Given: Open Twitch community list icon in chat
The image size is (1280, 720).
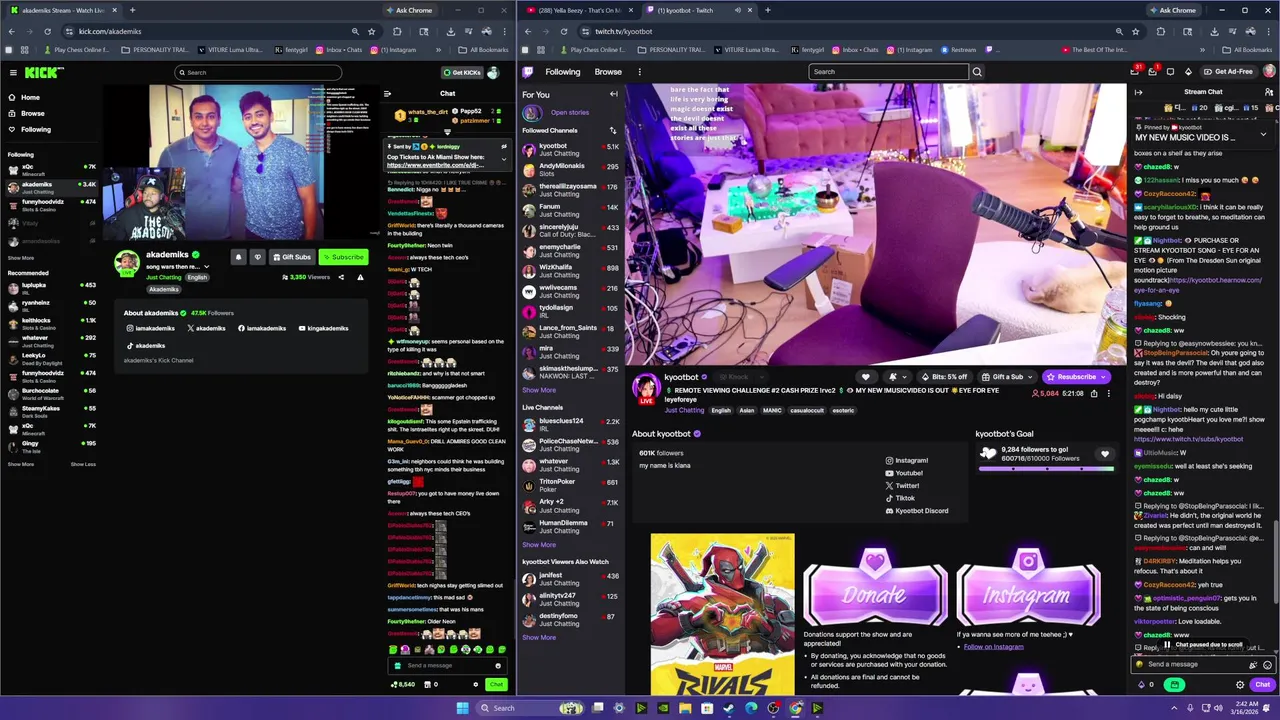Looking at the screenshot, I should tap(1269, 92).
